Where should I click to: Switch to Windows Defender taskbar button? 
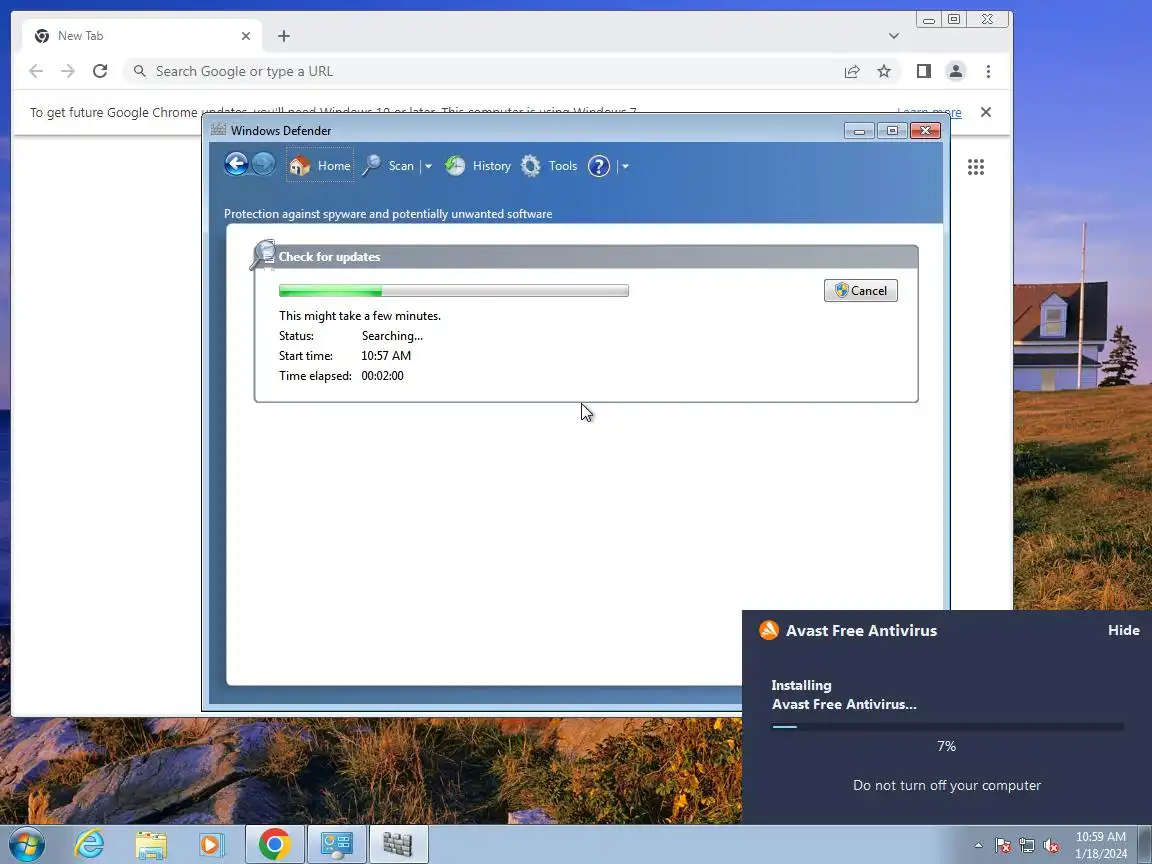(x=397, y=844)
